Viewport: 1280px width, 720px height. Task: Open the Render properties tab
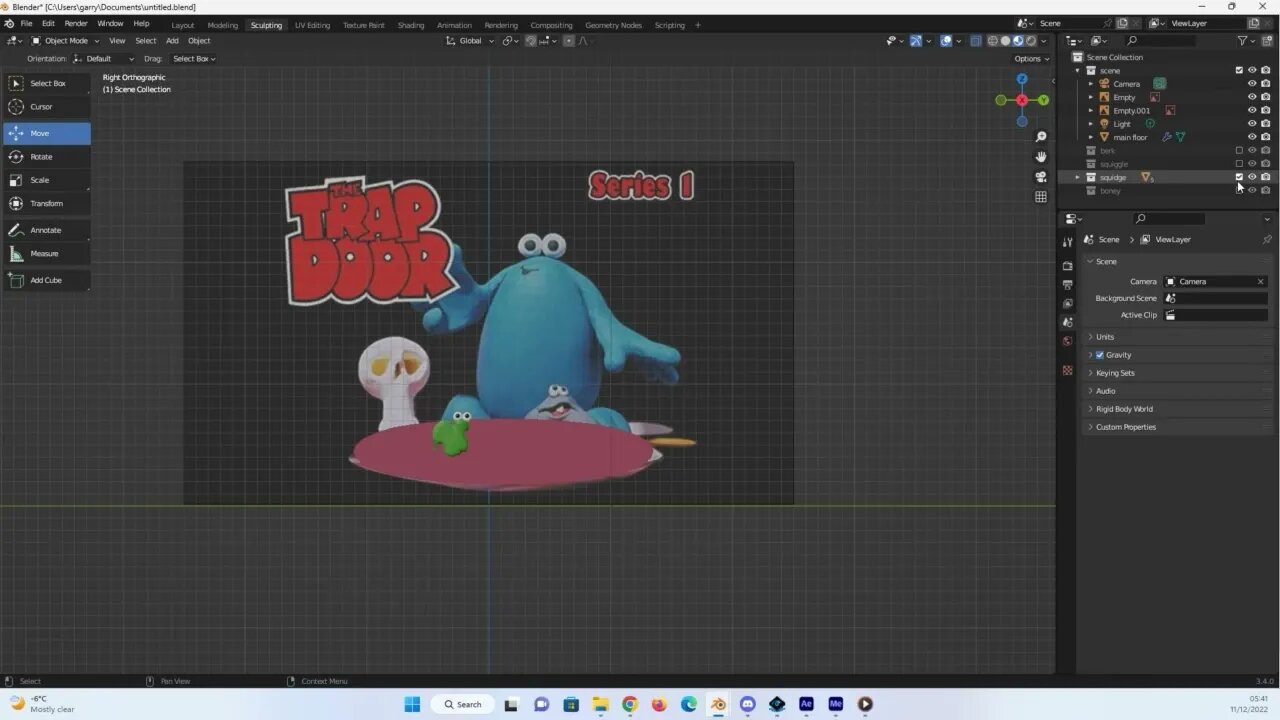tap(1067, 266)
